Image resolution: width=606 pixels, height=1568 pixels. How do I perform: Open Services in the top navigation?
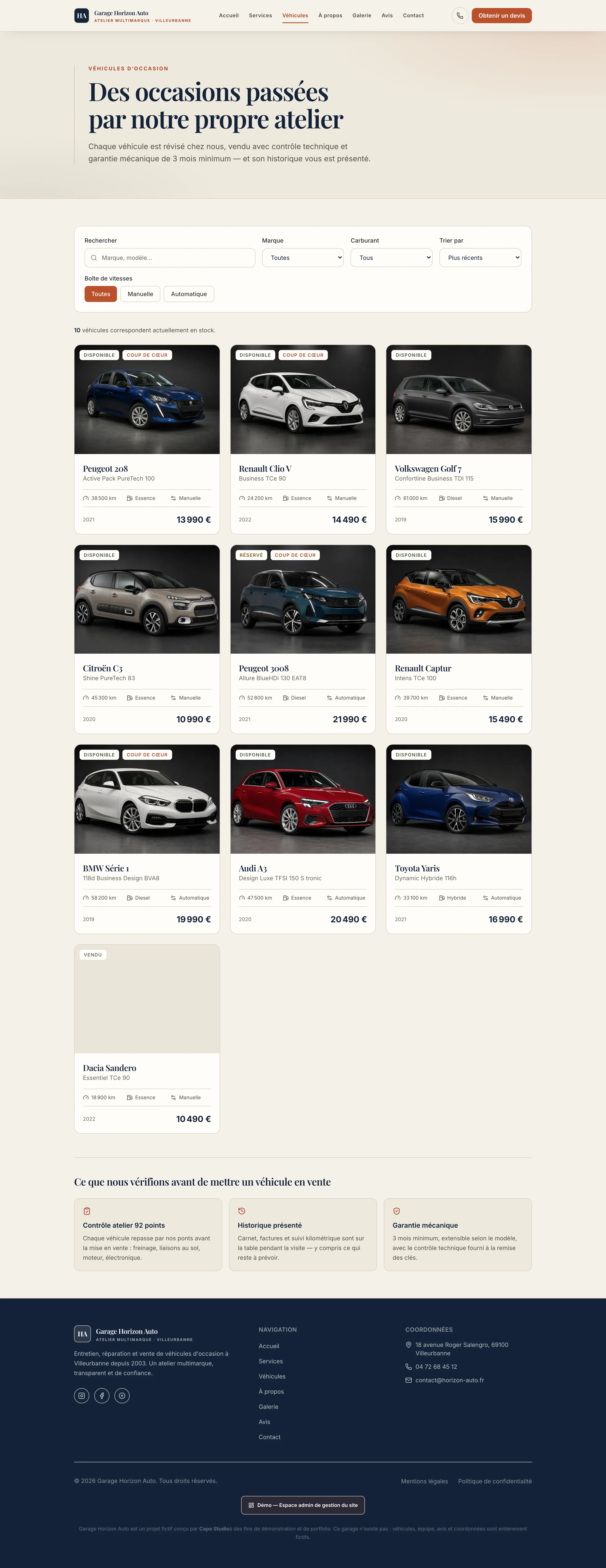click(260, 16)
